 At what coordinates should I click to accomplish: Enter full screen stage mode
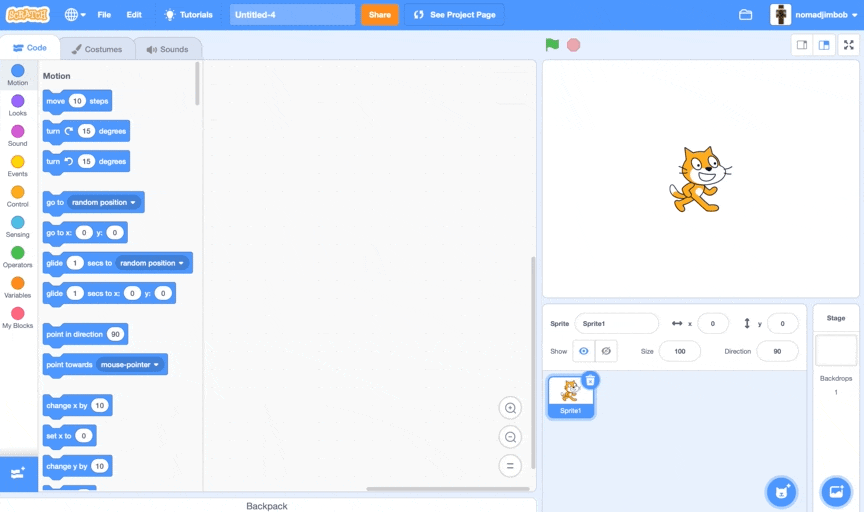(x=848, y=45)
